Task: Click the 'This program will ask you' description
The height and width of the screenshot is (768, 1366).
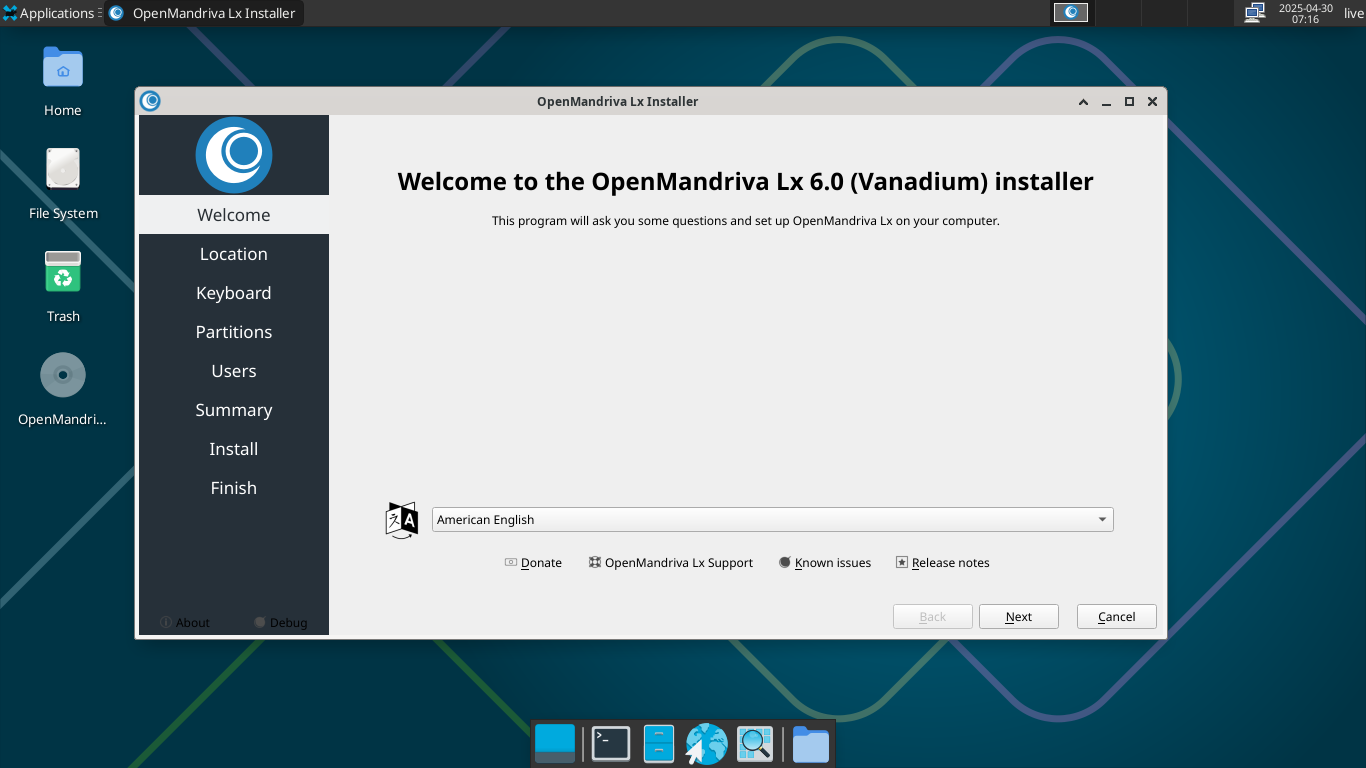Action: [x=746, y=221]
